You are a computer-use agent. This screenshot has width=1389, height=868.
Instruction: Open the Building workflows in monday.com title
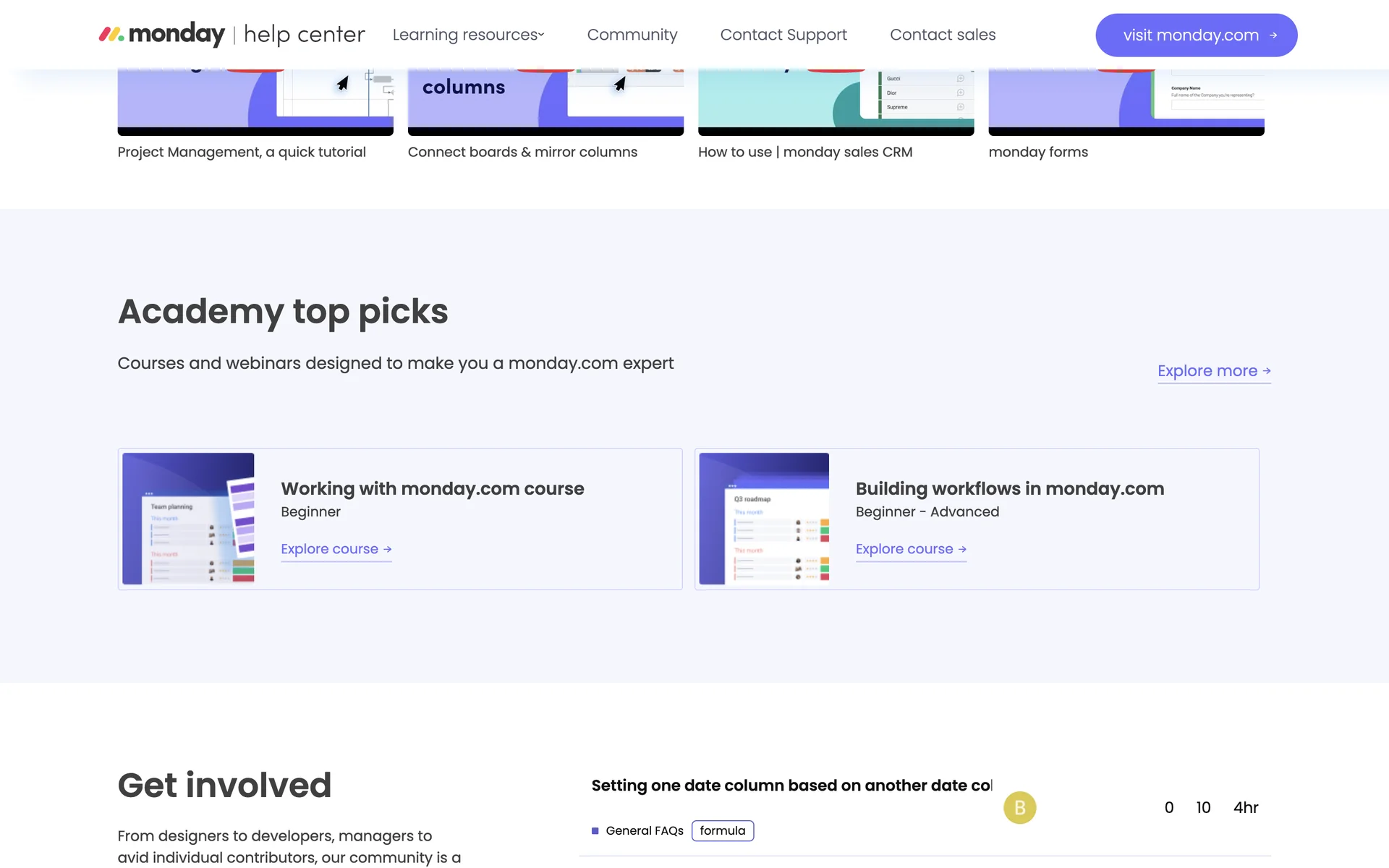pos(1009,489)
